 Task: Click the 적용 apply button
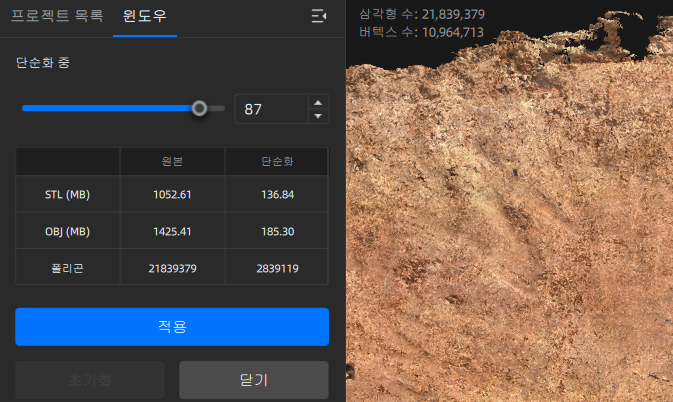172,326
